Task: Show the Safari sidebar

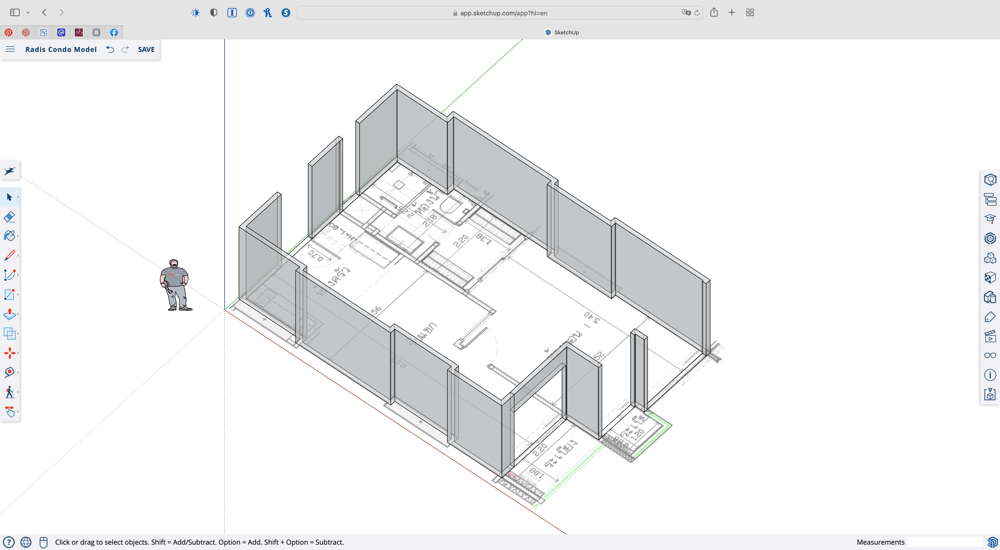Action: click(15, 13)
